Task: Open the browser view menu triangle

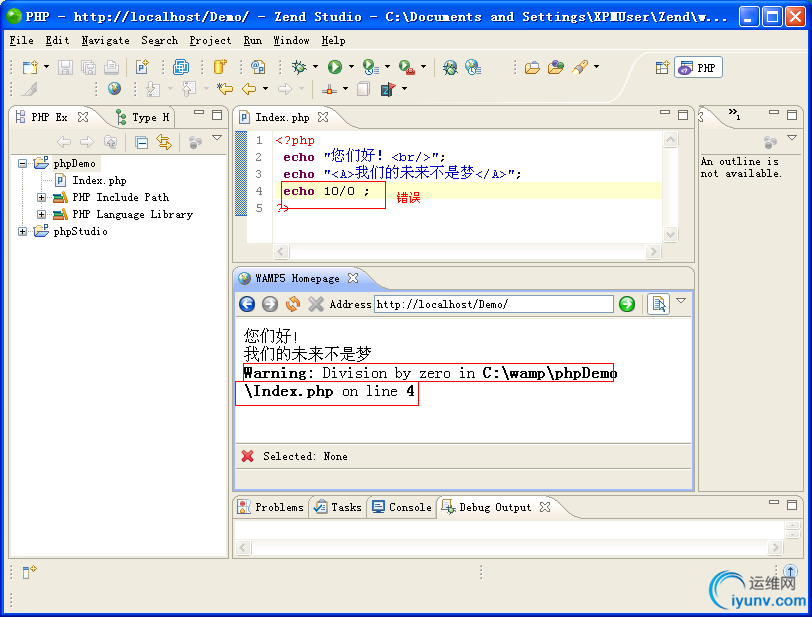Action: 681,300
